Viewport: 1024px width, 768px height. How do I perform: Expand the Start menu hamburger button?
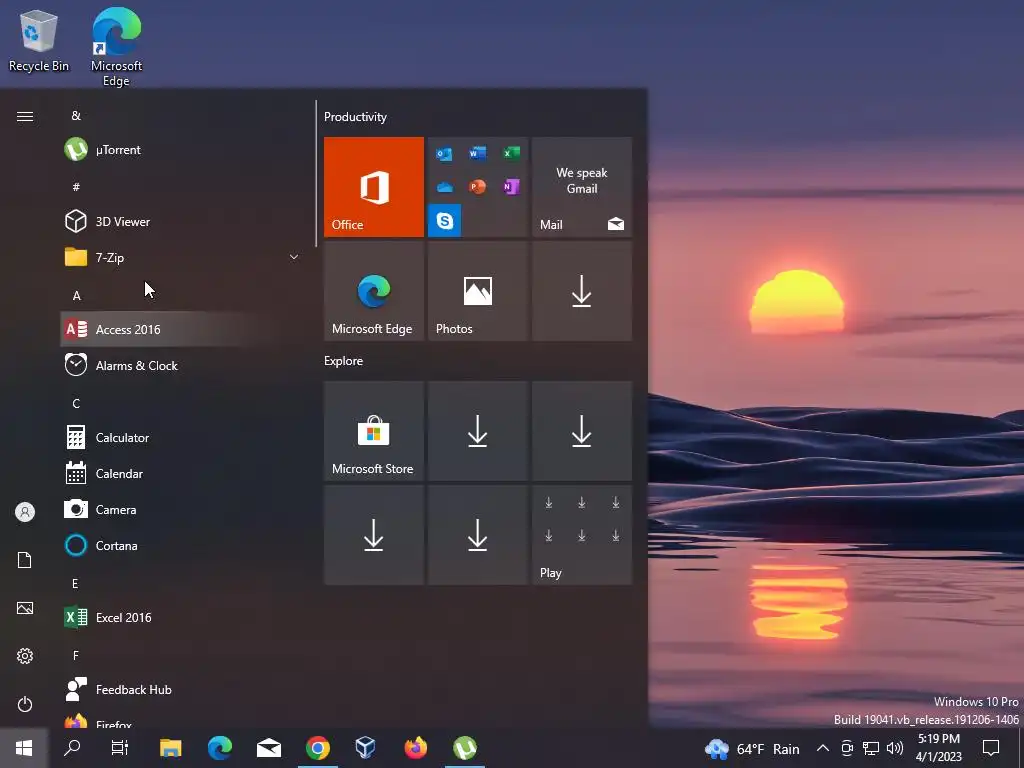(x=25, y=116)
